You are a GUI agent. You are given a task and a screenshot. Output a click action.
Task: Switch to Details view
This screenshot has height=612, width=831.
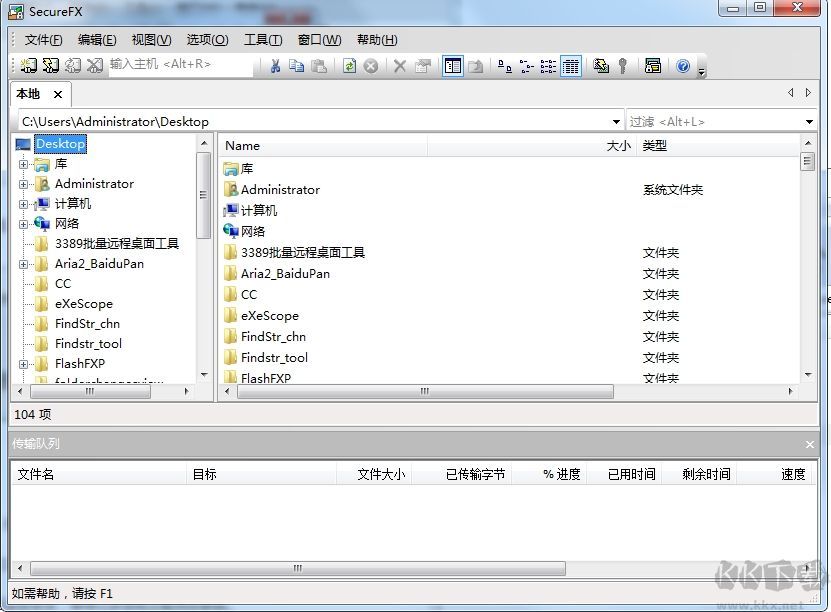pos(570,66)
